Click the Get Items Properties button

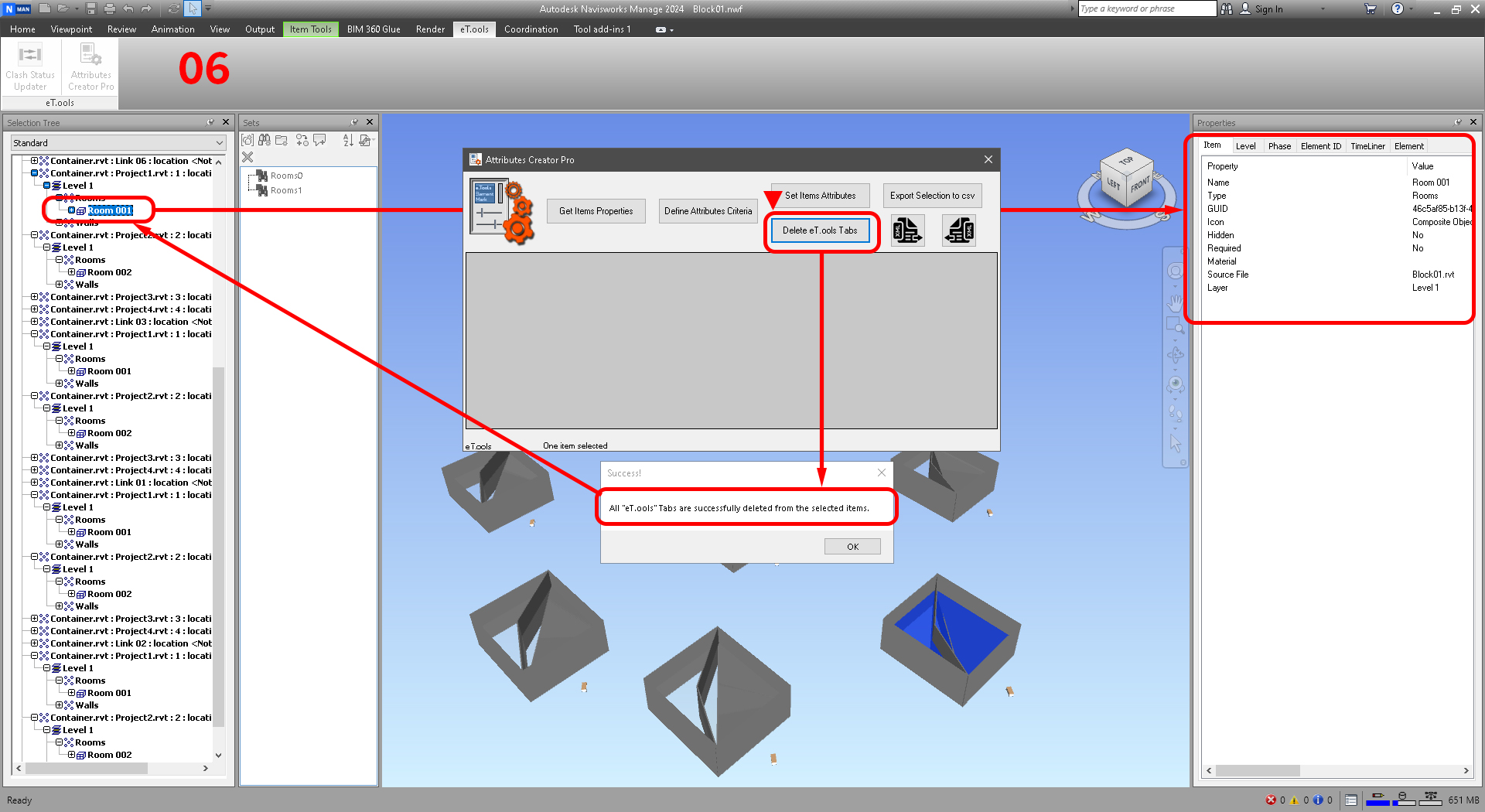596,211
